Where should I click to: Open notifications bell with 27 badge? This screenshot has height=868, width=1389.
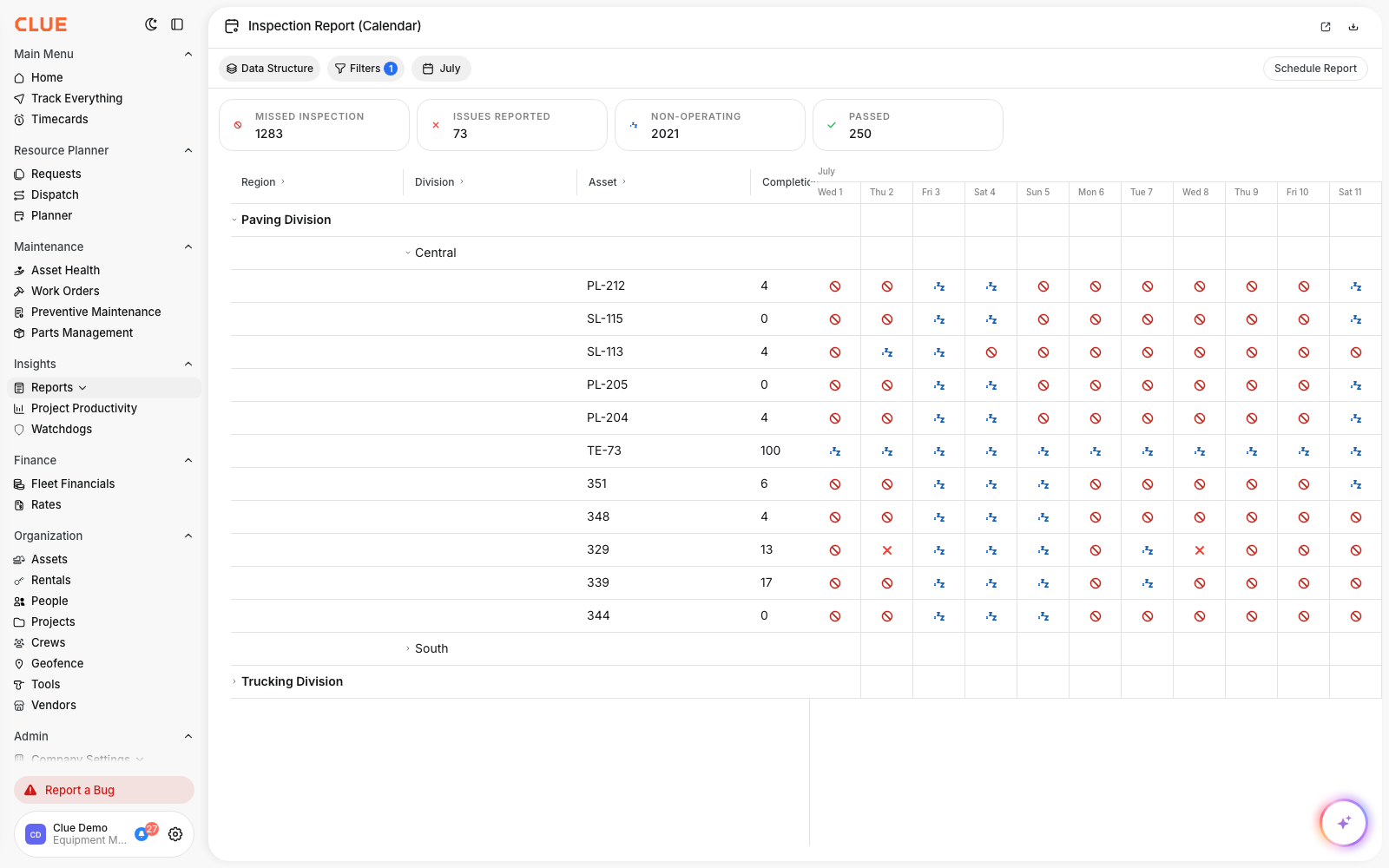[144, 832]
